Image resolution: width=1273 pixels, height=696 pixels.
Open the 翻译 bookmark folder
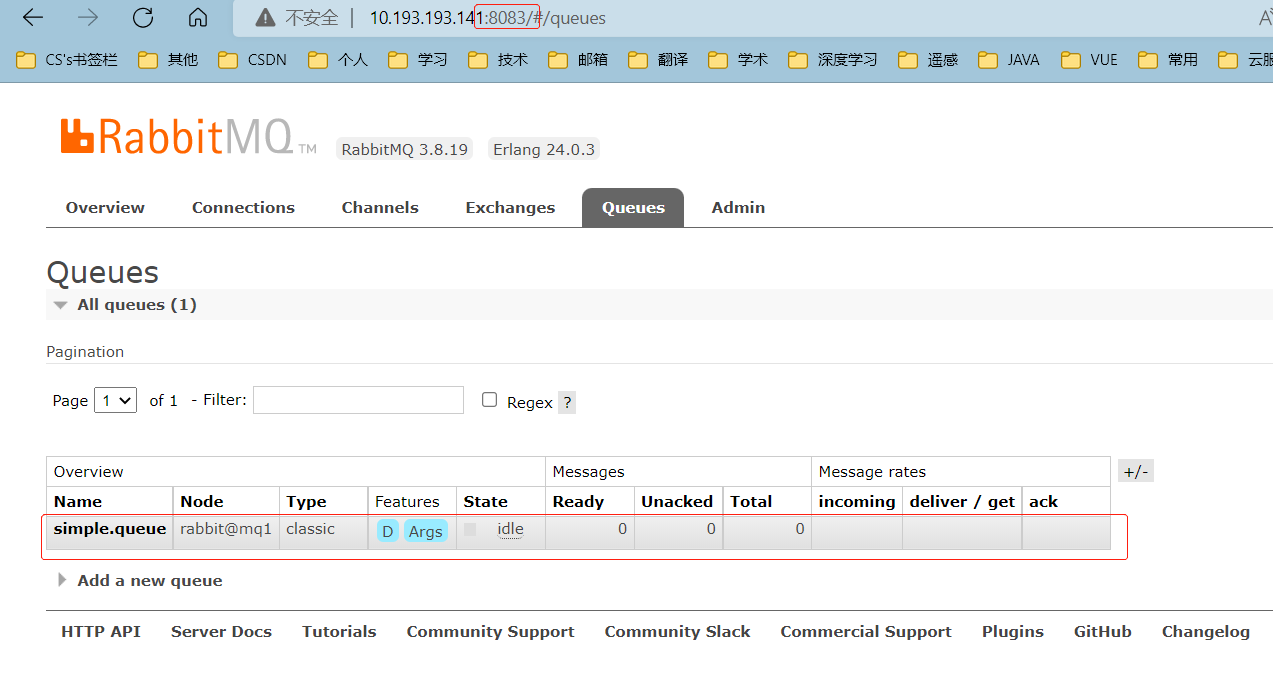pos(658,60)
